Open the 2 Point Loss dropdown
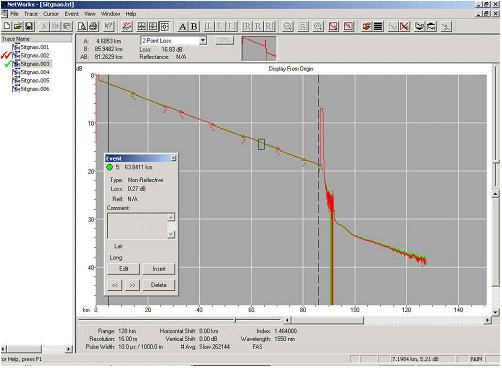The image size is (502, 368). pyautogui.click(x=203, y=41)
